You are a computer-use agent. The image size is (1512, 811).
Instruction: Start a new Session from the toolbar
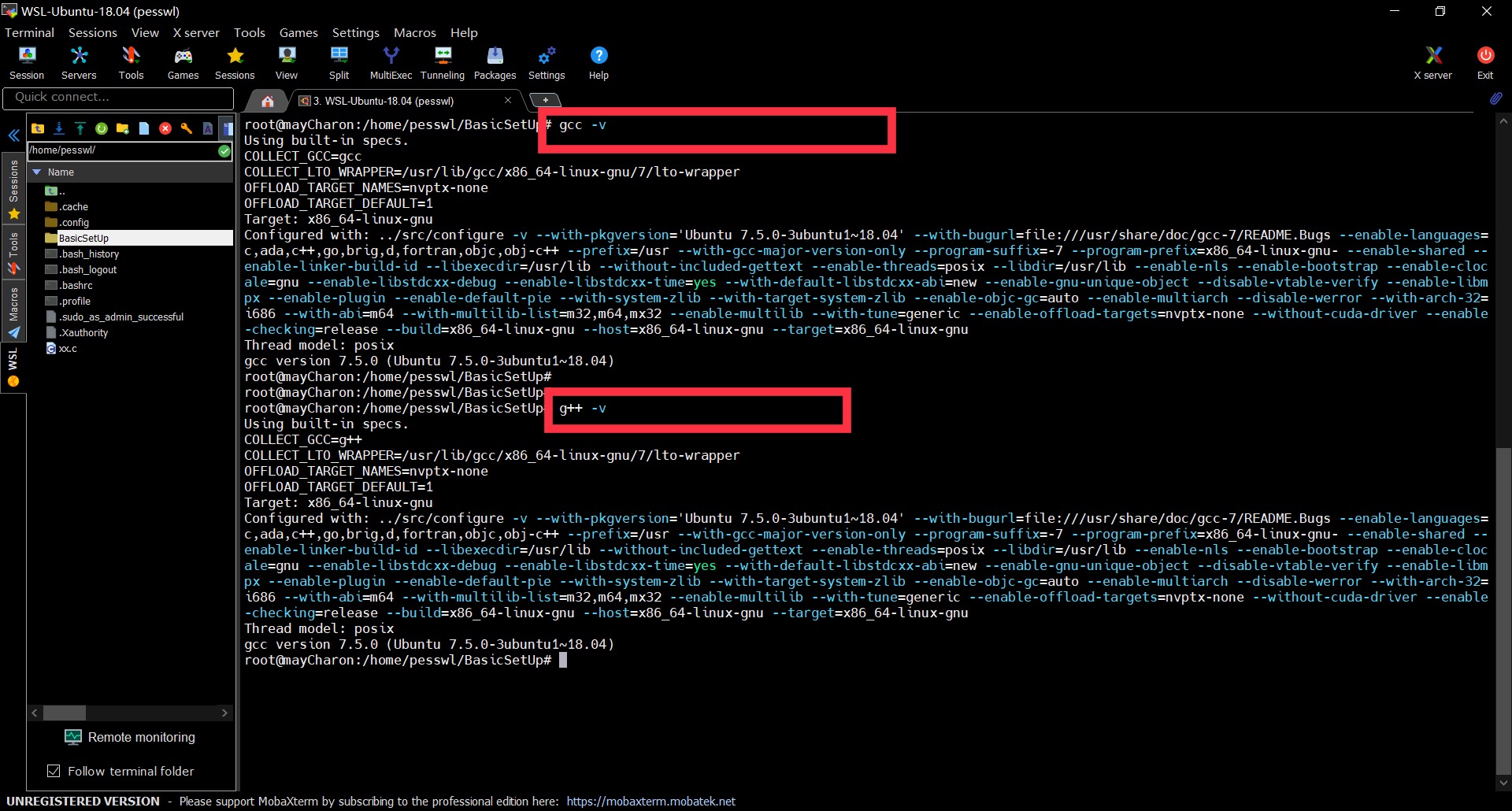click(x=27, y=61)
